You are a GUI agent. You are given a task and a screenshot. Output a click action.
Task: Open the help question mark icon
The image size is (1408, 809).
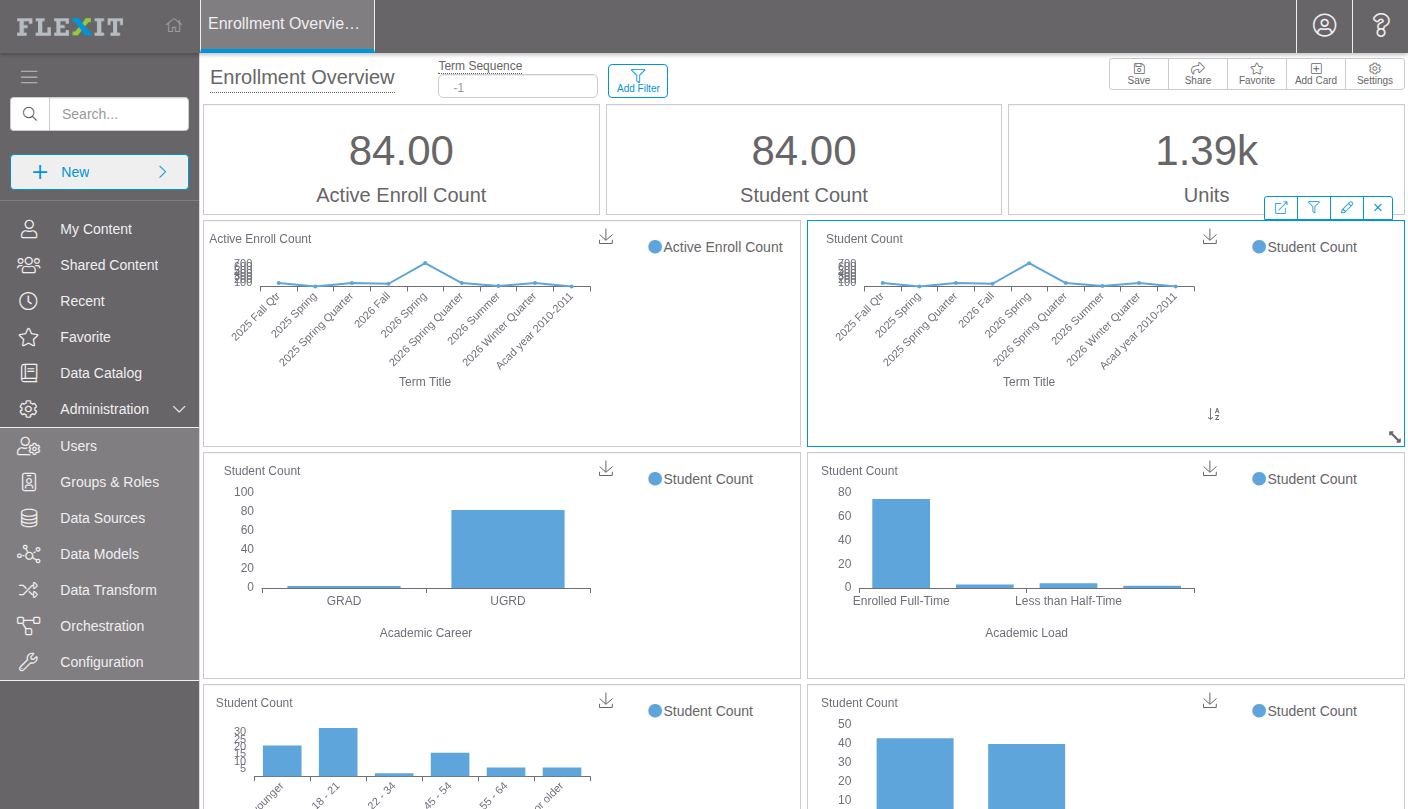(x=1381, y=26)
